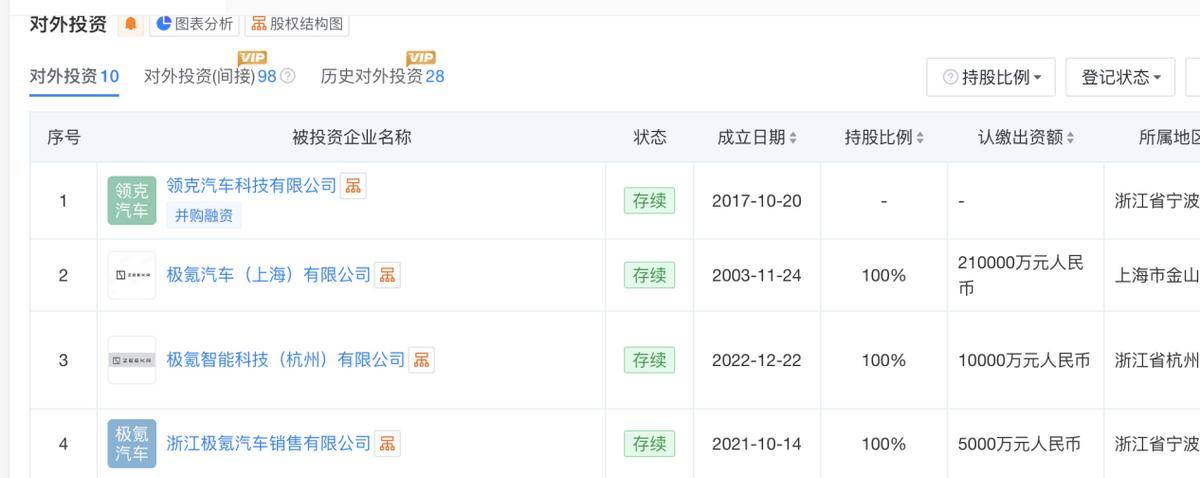Open the 股权结构图 equity structure chart

tap(297, 24)
